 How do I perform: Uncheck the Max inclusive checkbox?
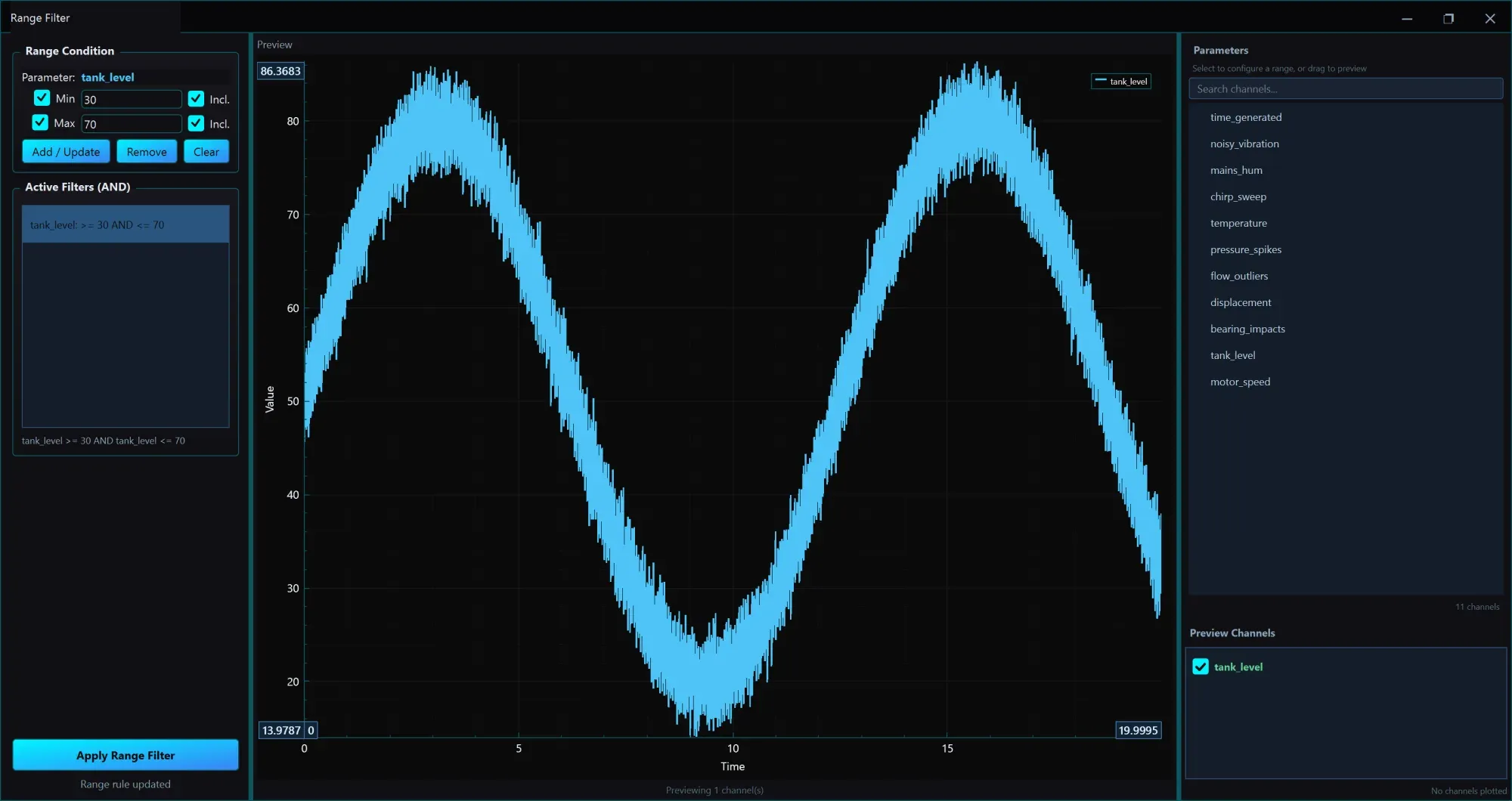click(196, 123)
